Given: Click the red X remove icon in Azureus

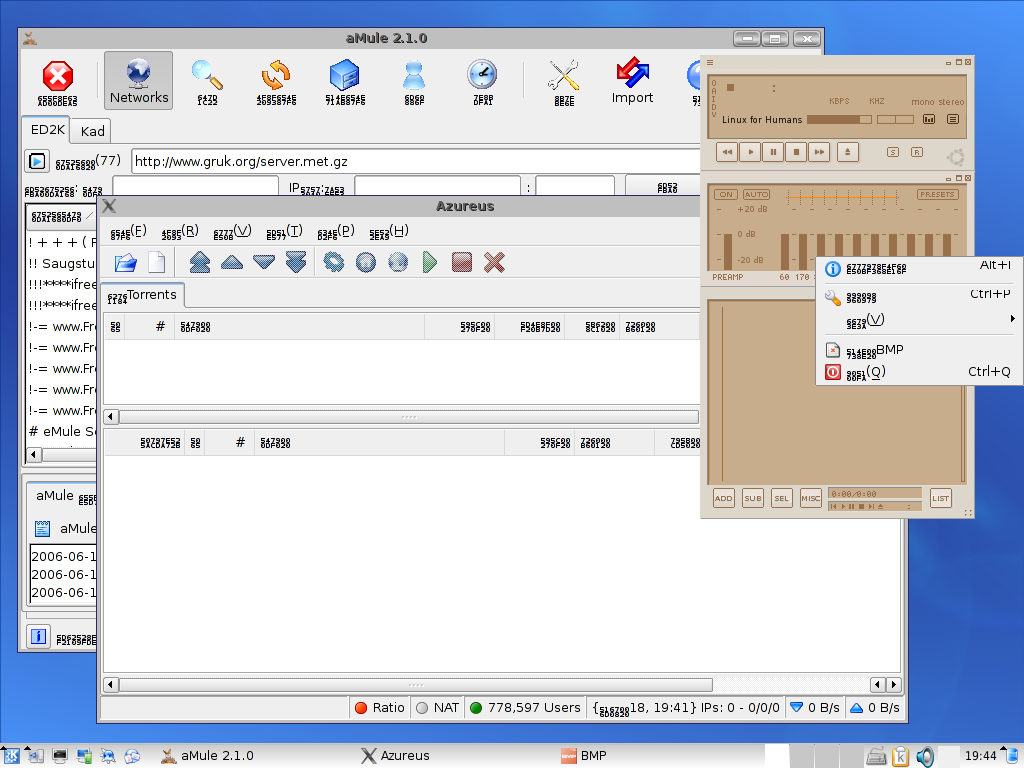Looking at the screenshot, I should click(x=494, y=263).
